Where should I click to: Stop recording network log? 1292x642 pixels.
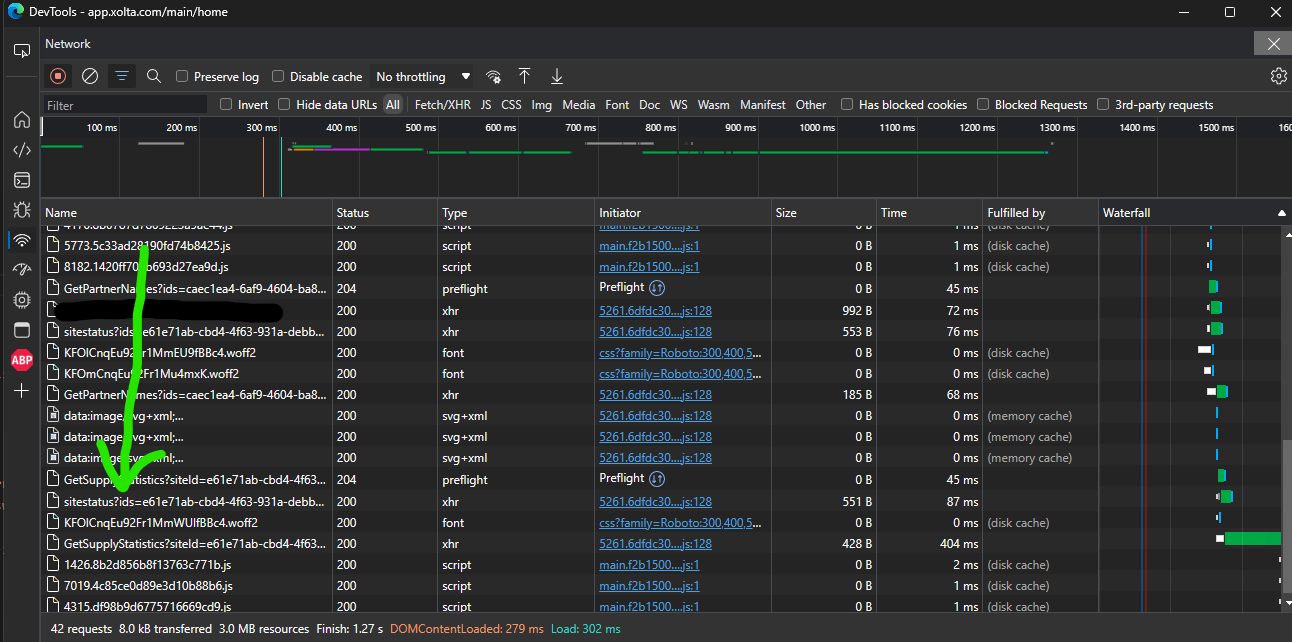(58, 76)
